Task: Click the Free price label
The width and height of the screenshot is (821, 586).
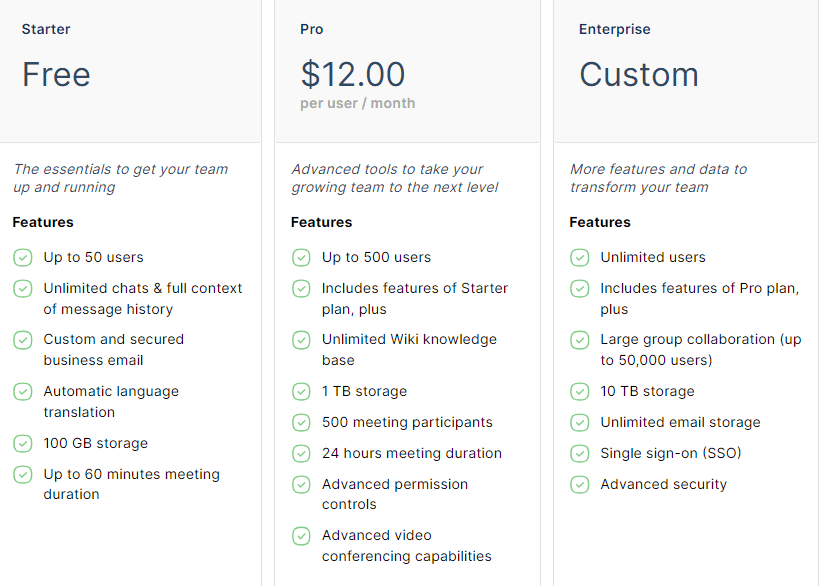Action: pos(56,74)
